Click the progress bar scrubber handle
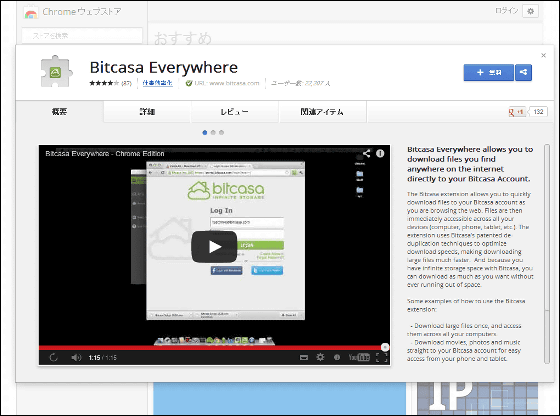The width and height of the screenshot is (560, 416). tap(385, 347)
